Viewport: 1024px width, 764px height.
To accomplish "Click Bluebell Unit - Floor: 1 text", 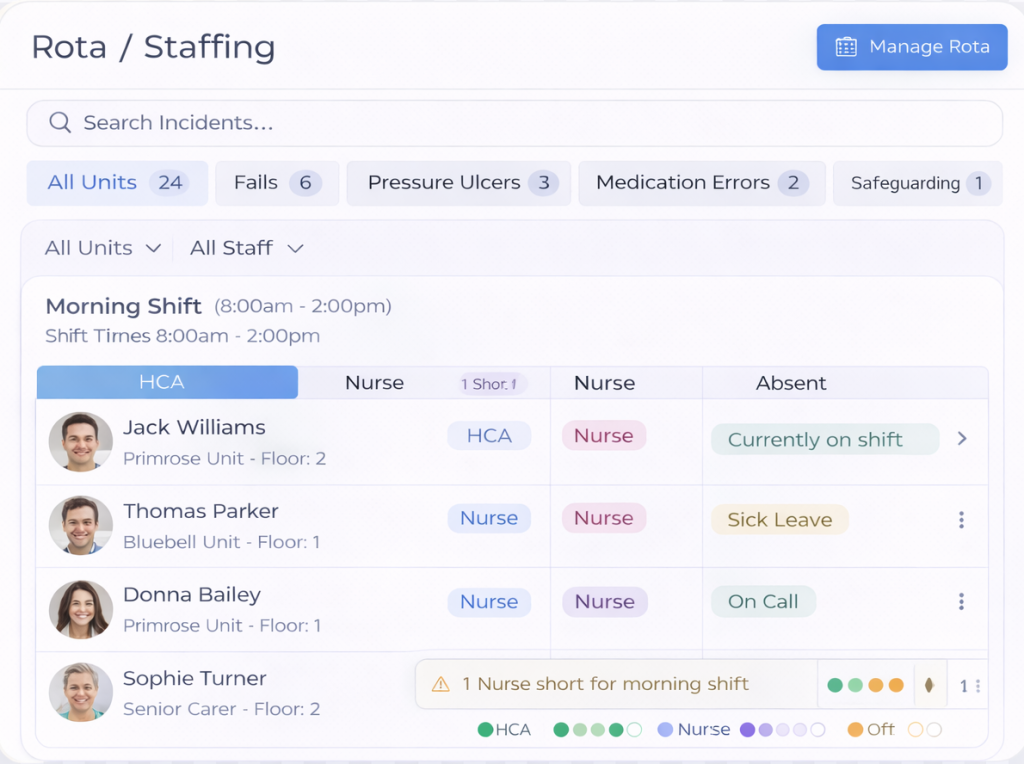I will point(222,542).
